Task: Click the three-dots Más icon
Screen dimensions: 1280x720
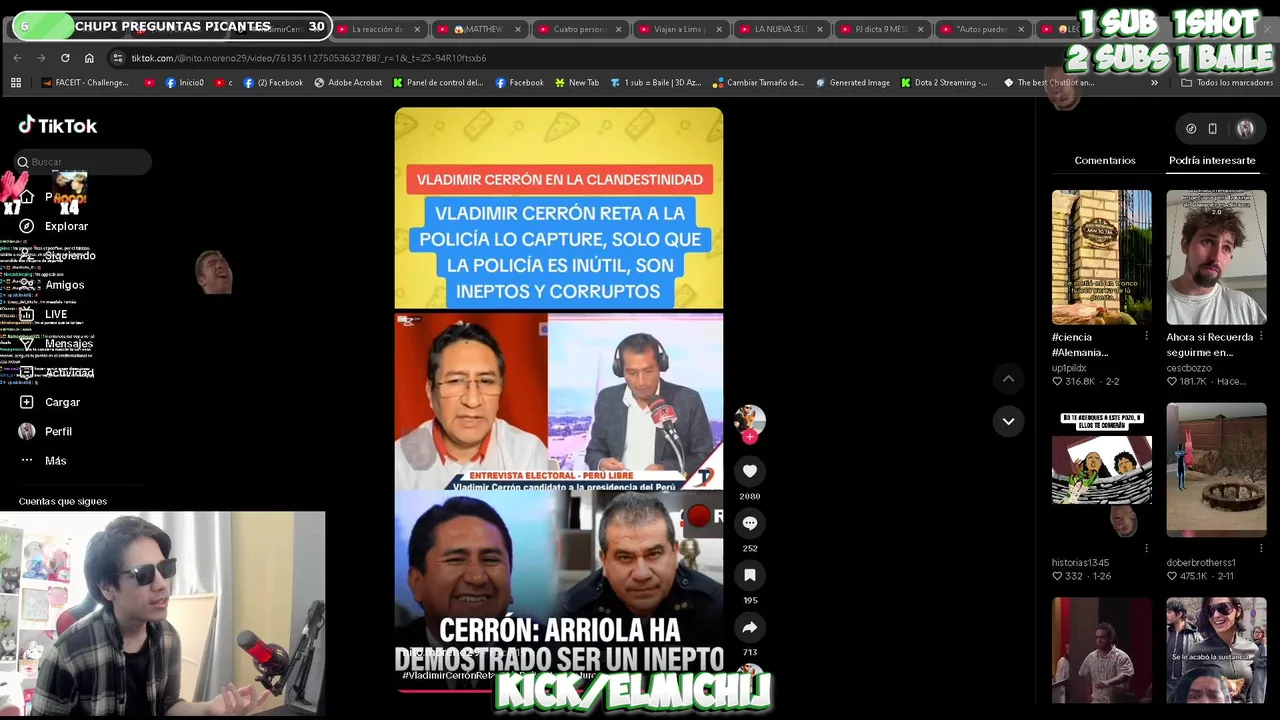Action: tap(27, 461)
